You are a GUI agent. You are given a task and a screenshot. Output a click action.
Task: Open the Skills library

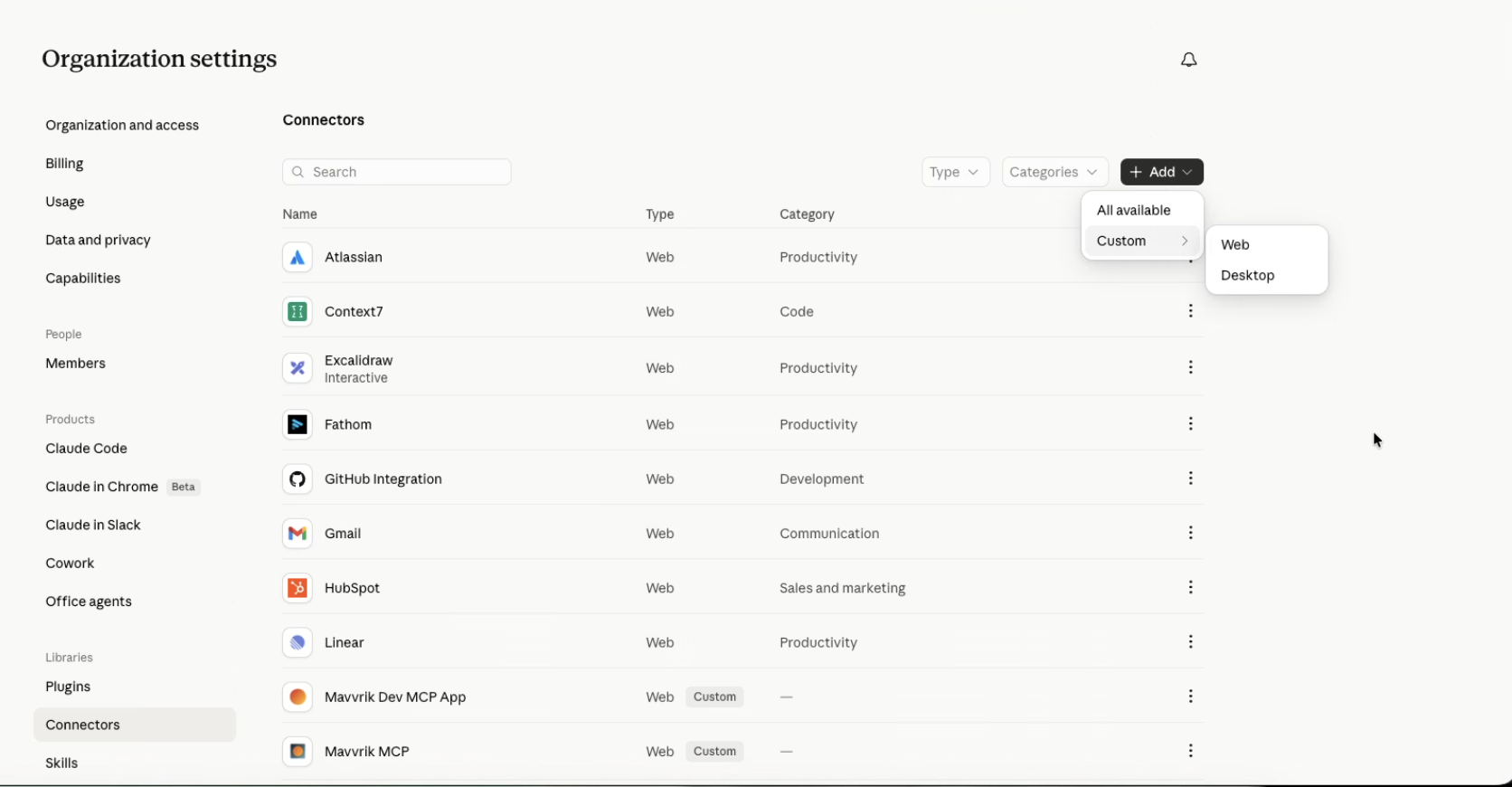[x=61, y=763]
